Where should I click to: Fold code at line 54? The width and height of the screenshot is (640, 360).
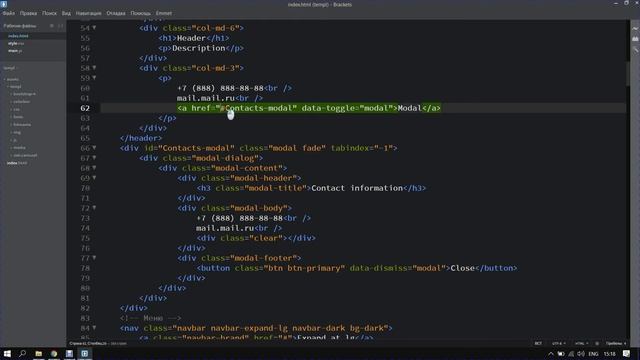coord(94,28)
